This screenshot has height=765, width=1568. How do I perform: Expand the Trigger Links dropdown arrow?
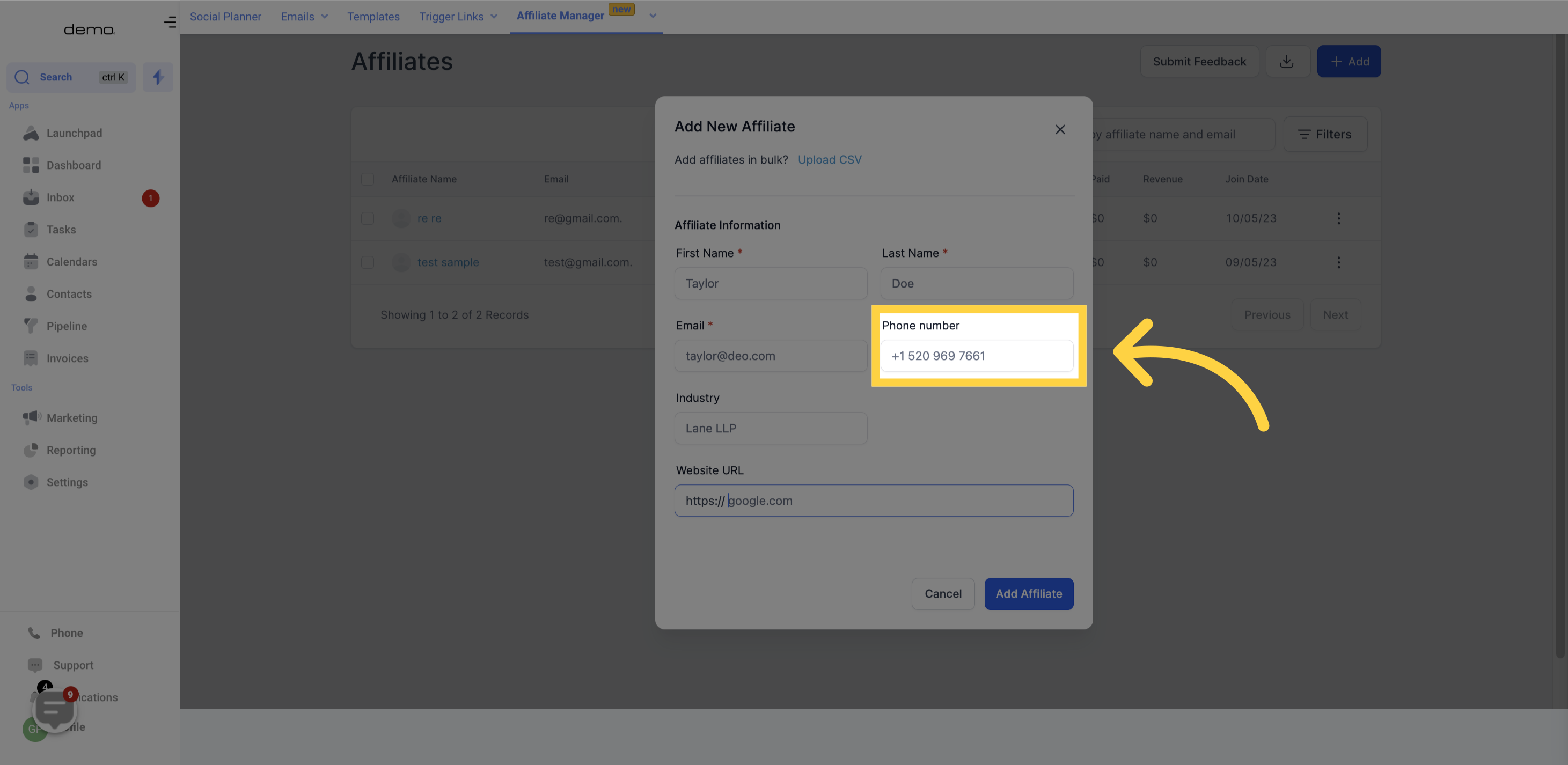pyautogui.click(x=494, y=17)
